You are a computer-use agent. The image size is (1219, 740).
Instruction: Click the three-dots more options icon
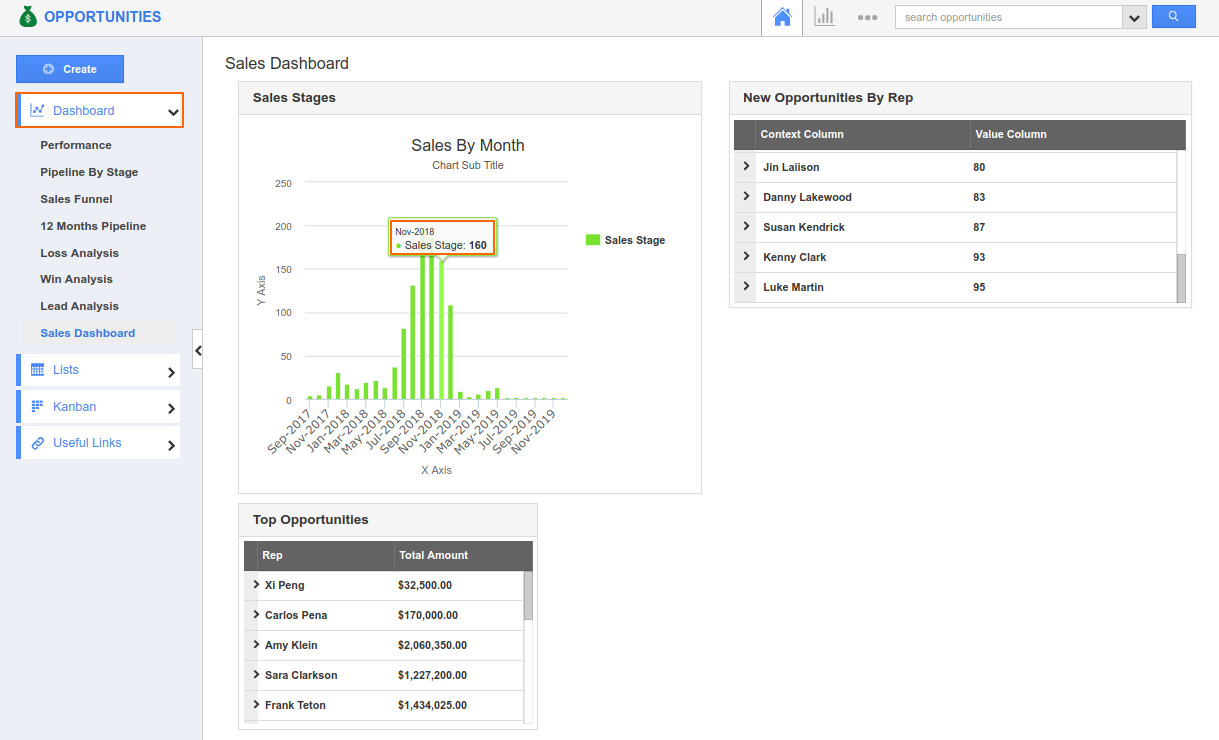(x=867, y=17)
